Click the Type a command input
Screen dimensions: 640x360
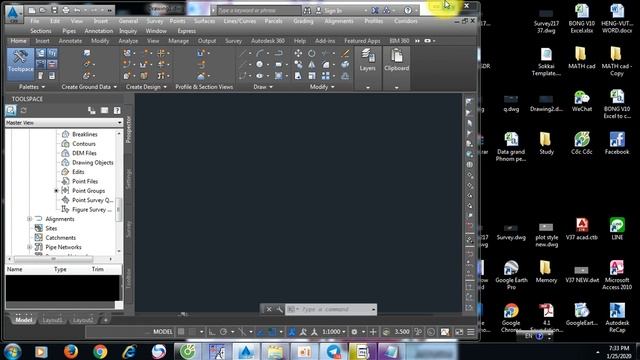pos(331,309)
